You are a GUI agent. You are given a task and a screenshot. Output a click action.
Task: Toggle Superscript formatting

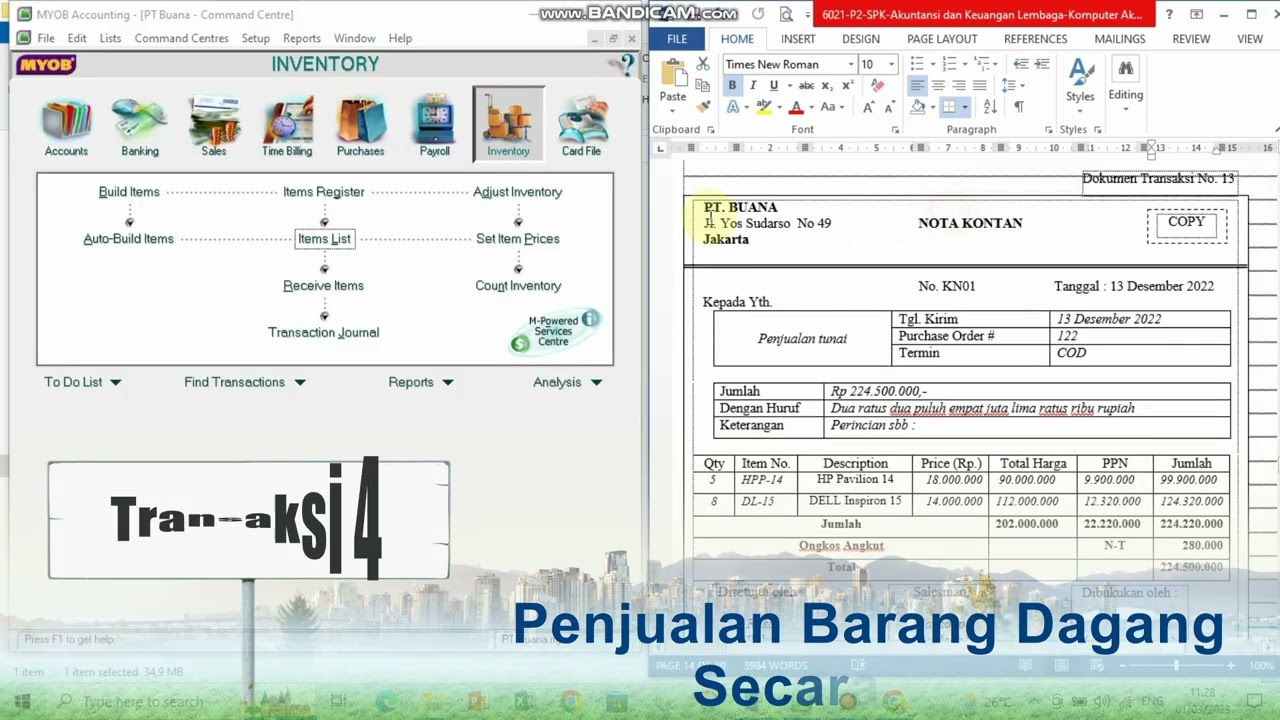(847, 86)
